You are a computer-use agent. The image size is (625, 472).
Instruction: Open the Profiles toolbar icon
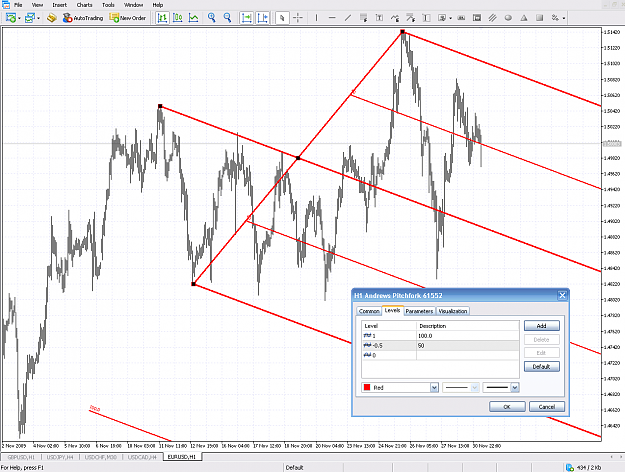click(29, 18)
